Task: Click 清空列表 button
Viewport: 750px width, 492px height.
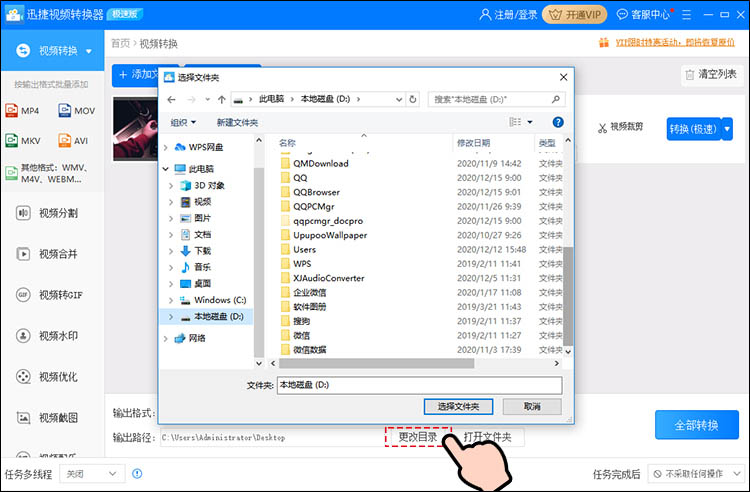Action: 712,75
